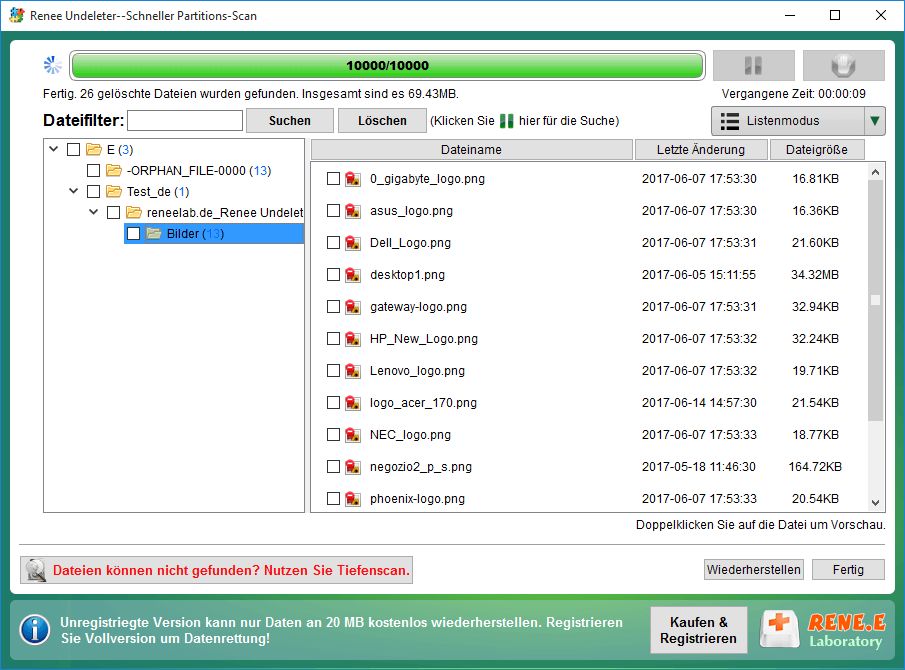Collapse the E drive tree node

[x=54, y=149]
